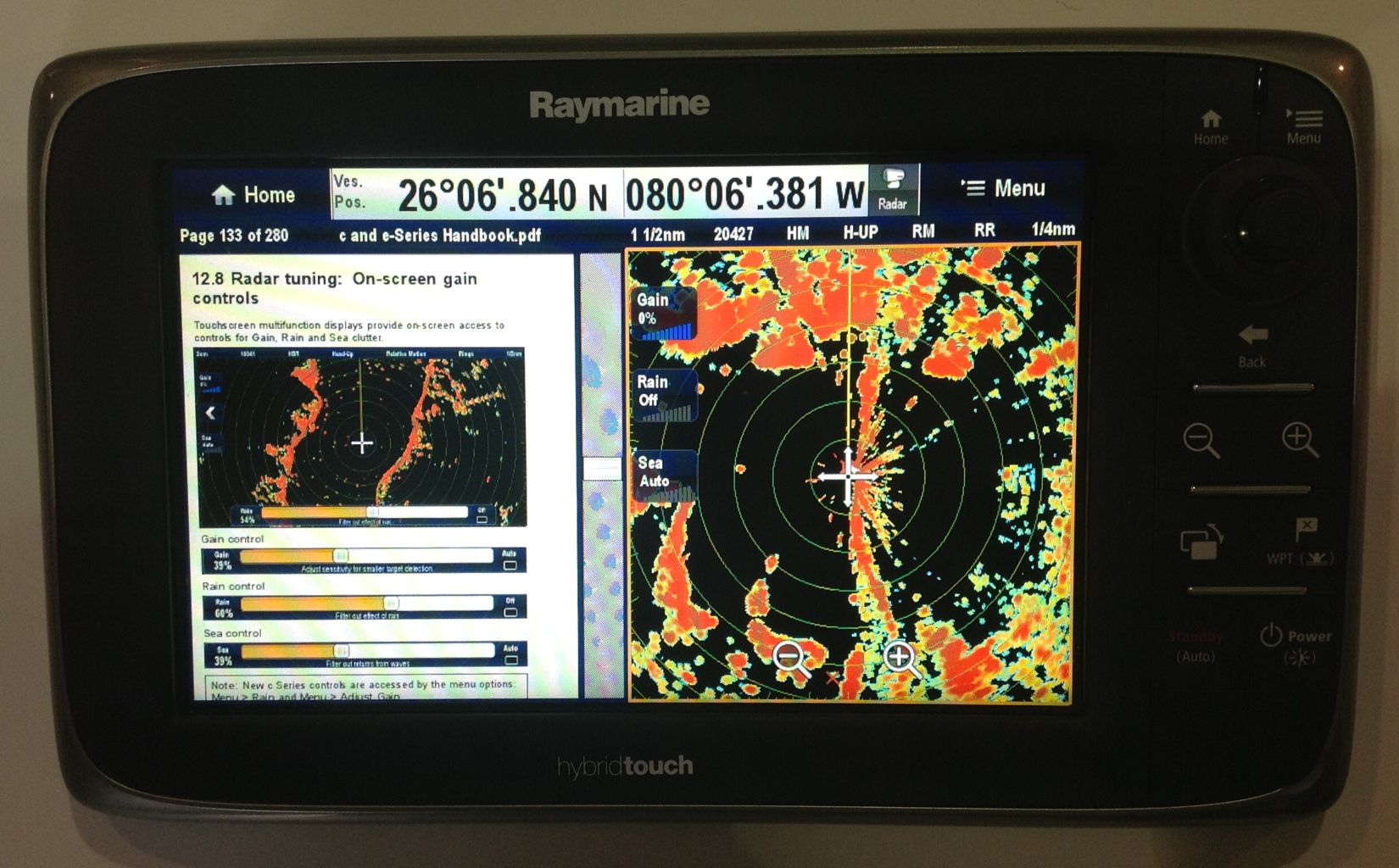
Task: Click the RR range rings label
Action: pos(984,231)
